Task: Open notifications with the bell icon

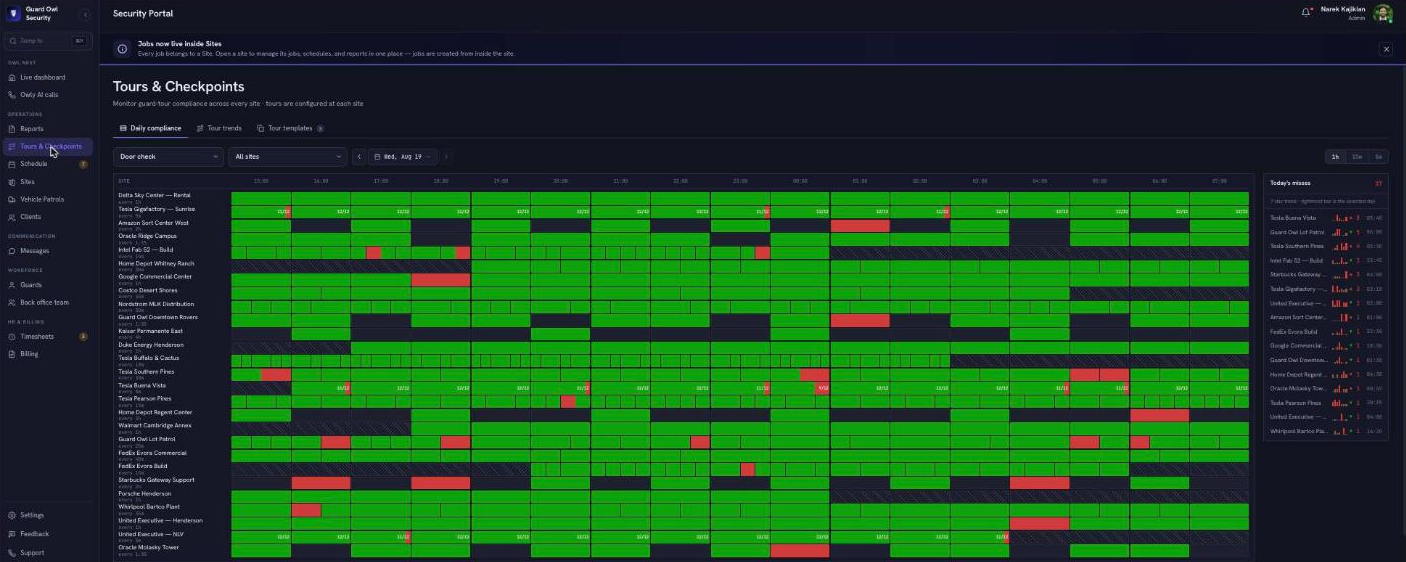Action: click(x=1306, y=13)
